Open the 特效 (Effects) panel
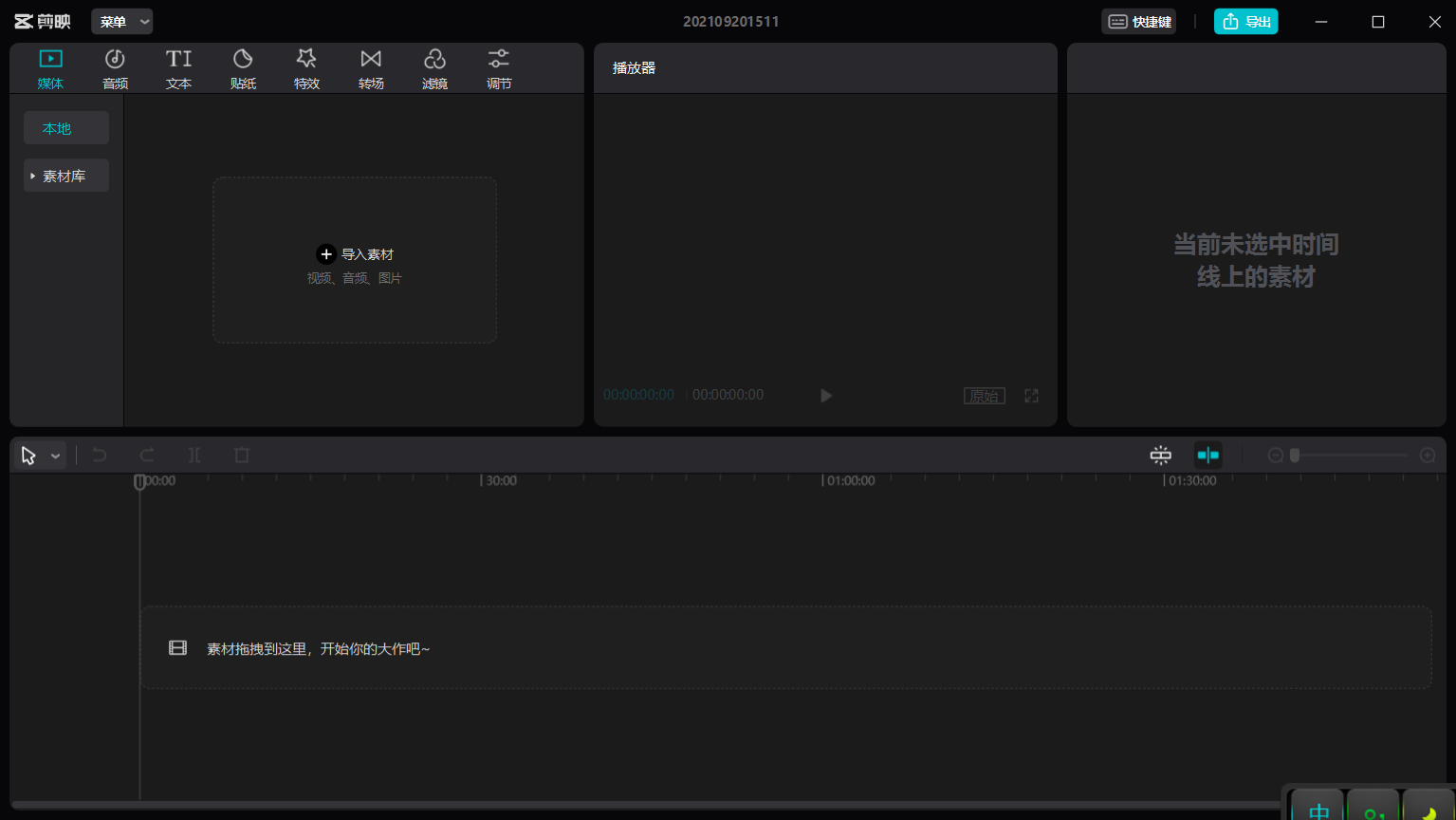The width and height of the screenshot is (1456, 820). (x=306, y=69)
